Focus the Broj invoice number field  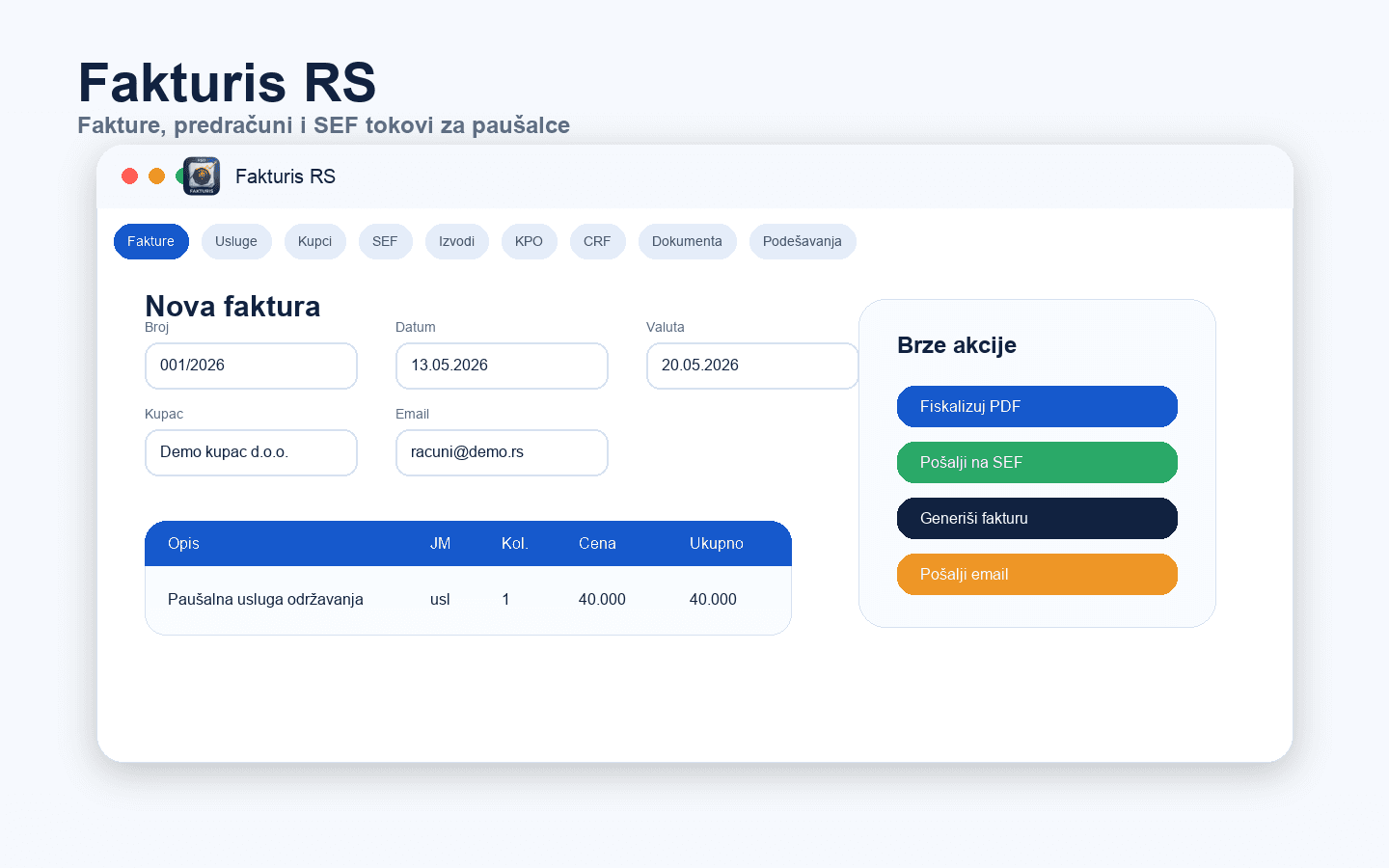[x=251, y=366]
